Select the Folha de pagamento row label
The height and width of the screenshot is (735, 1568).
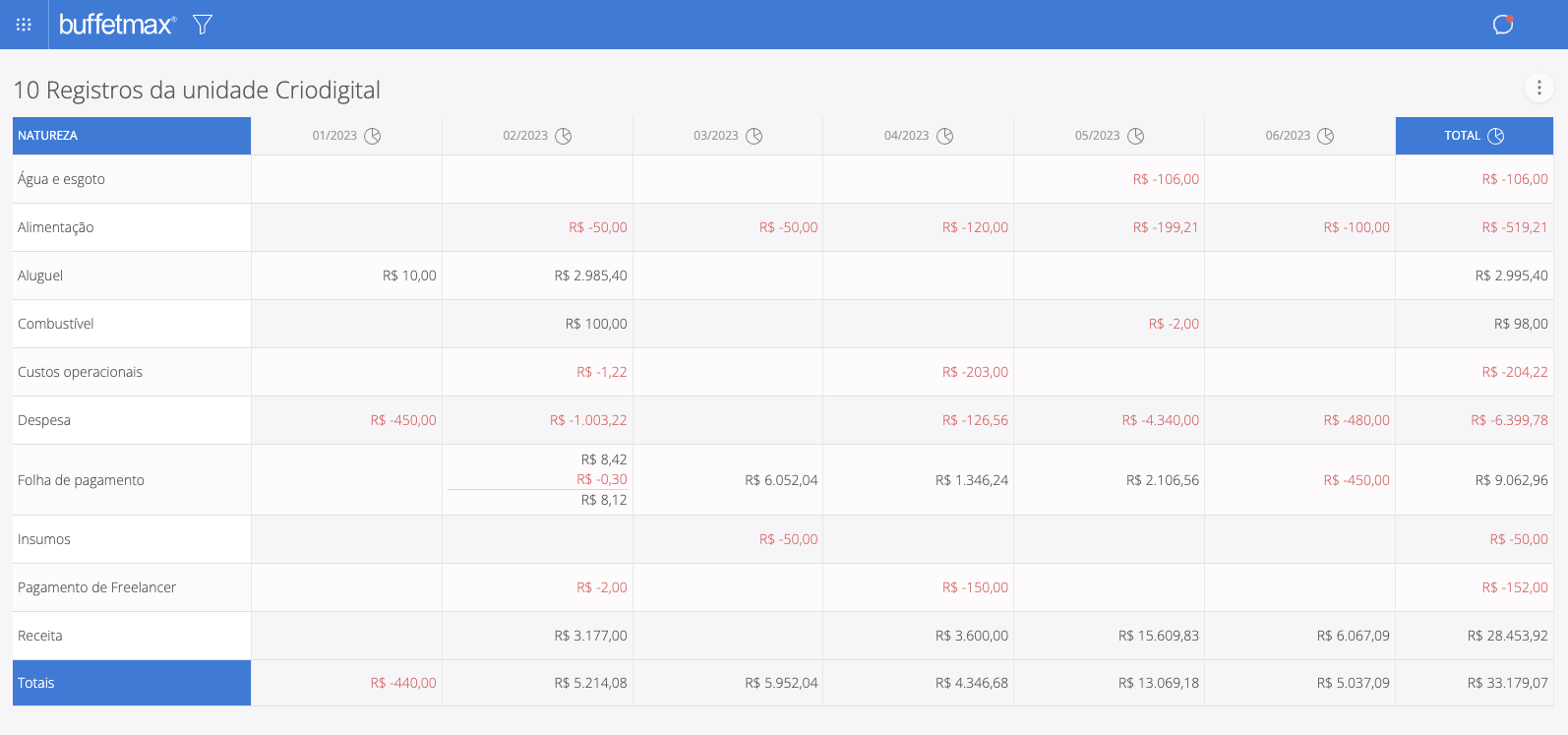(81, 480)
